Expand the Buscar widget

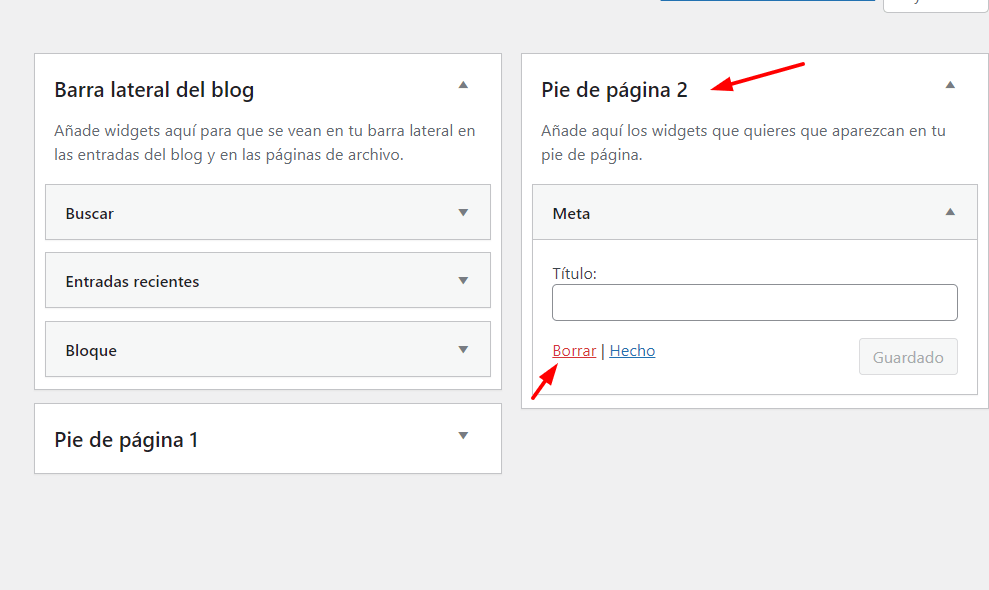[463, 213]
